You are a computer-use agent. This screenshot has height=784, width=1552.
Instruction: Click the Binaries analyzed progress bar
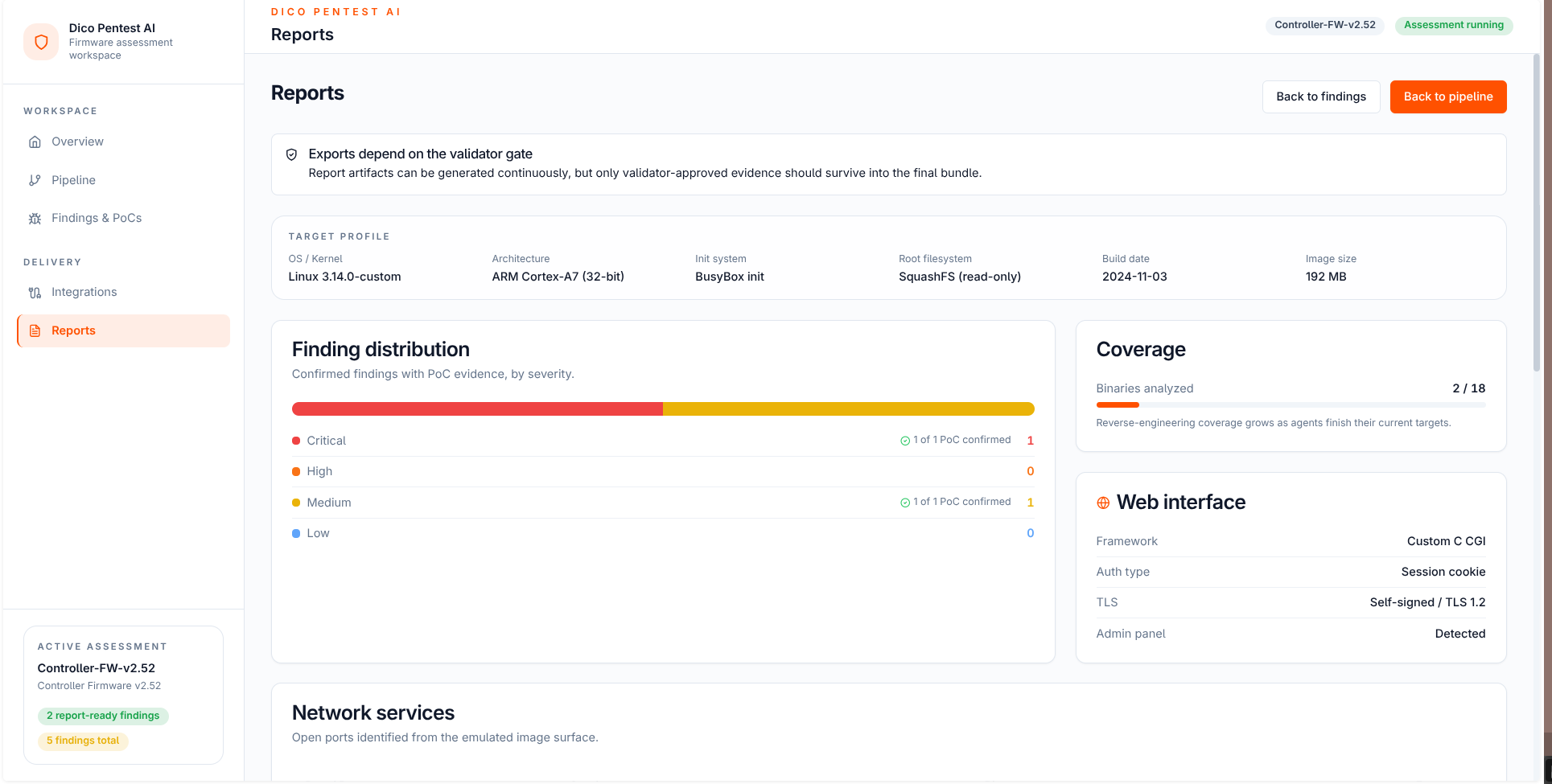(1291, 404)
